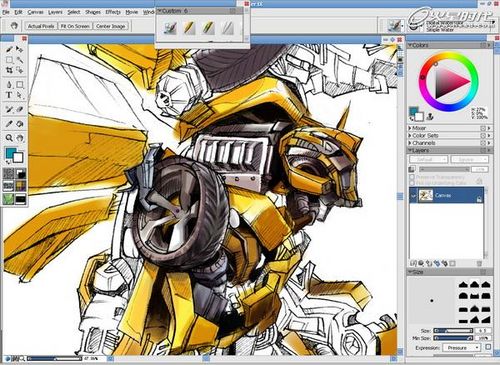This screenshot has height=365, width=500.
Task: Open the Canvas menu
Action: 35,12
